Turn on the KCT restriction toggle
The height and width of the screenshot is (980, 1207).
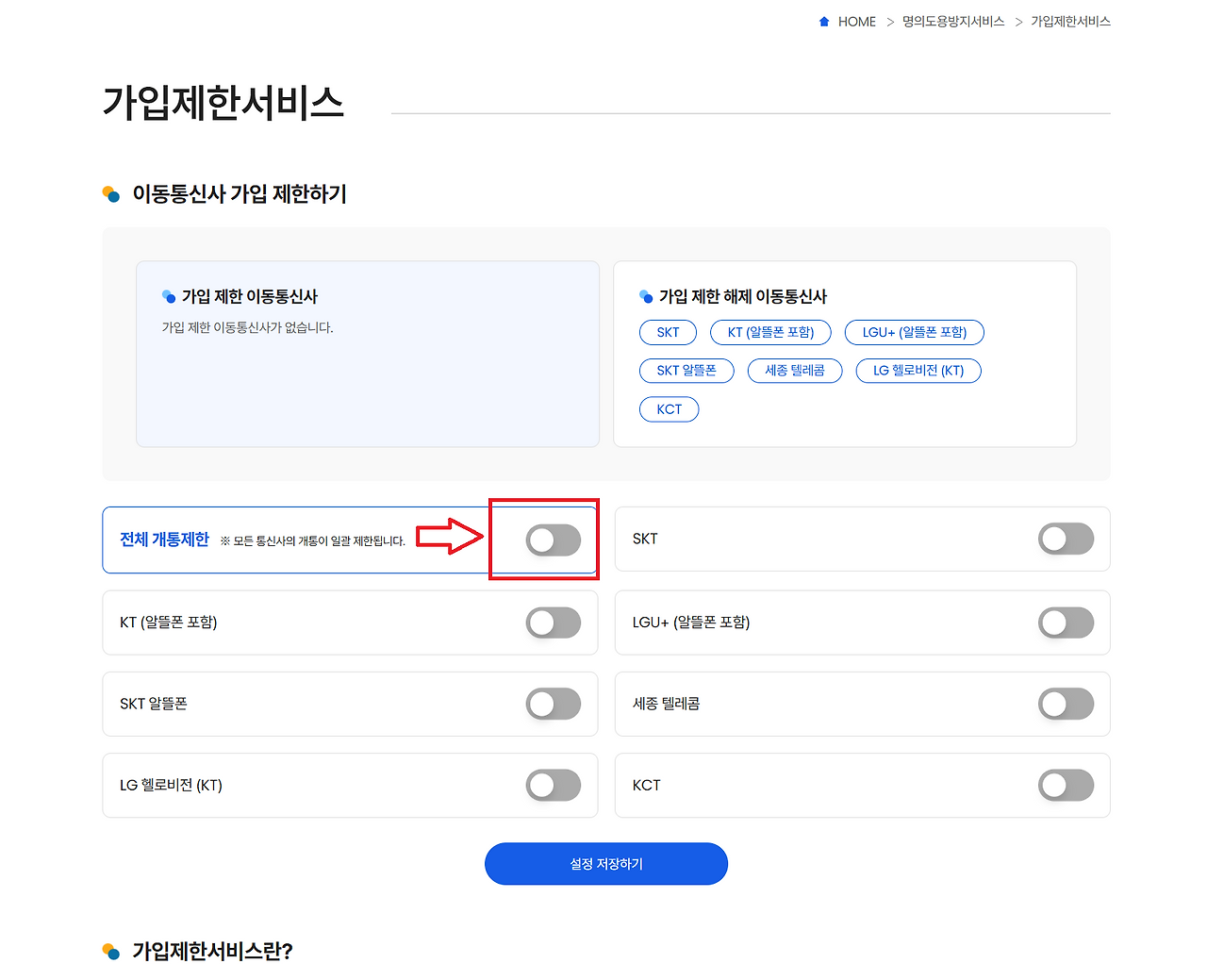tap(1066, 785)
